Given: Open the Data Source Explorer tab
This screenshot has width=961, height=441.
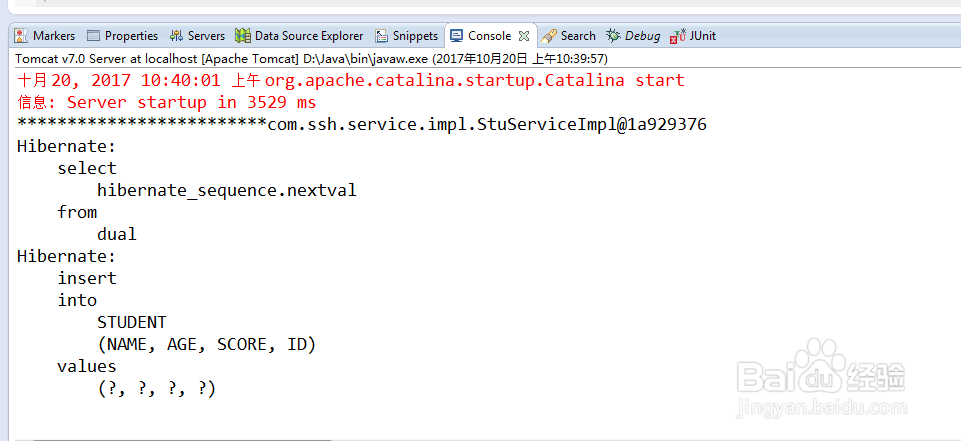Looking at the screenshot, I should 309,36.
